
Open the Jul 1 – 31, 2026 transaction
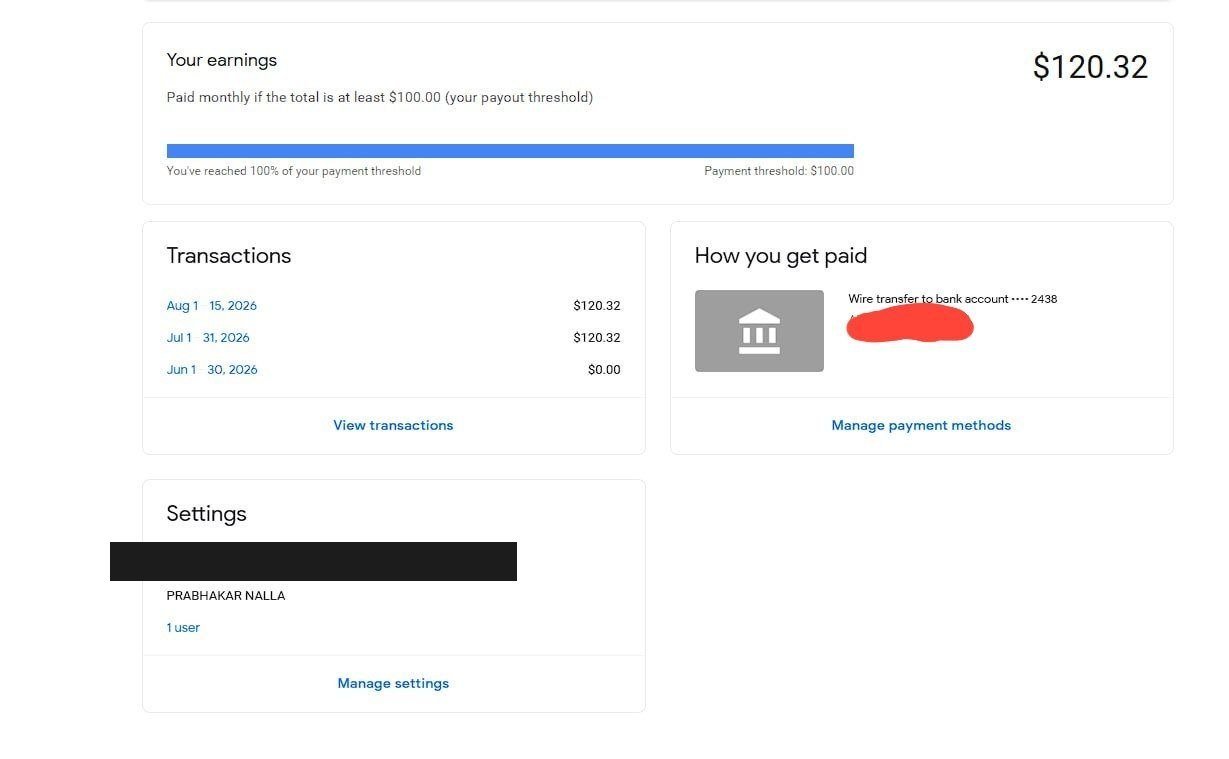208,338
